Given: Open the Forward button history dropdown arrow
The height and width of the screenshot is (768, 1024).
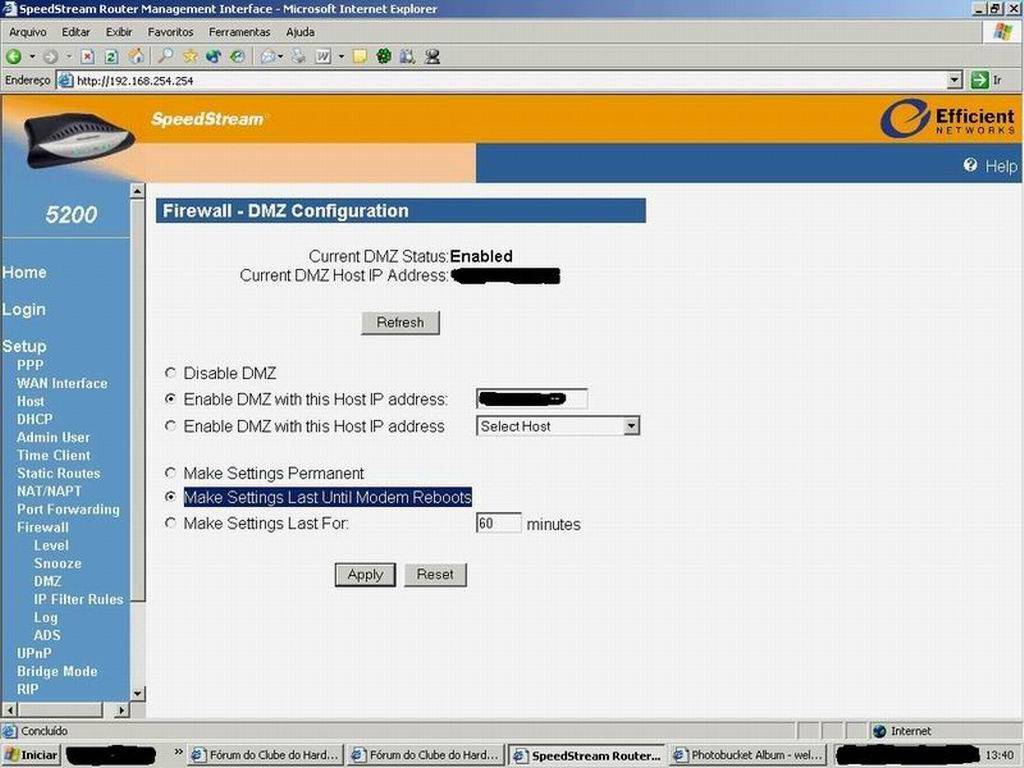Looking at the screenshot, I should (x=69, y=57).
